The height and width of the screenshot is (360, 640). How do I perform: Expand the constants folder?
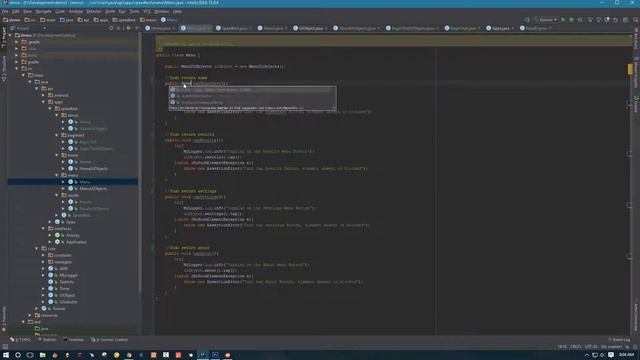tap(43, 255)
